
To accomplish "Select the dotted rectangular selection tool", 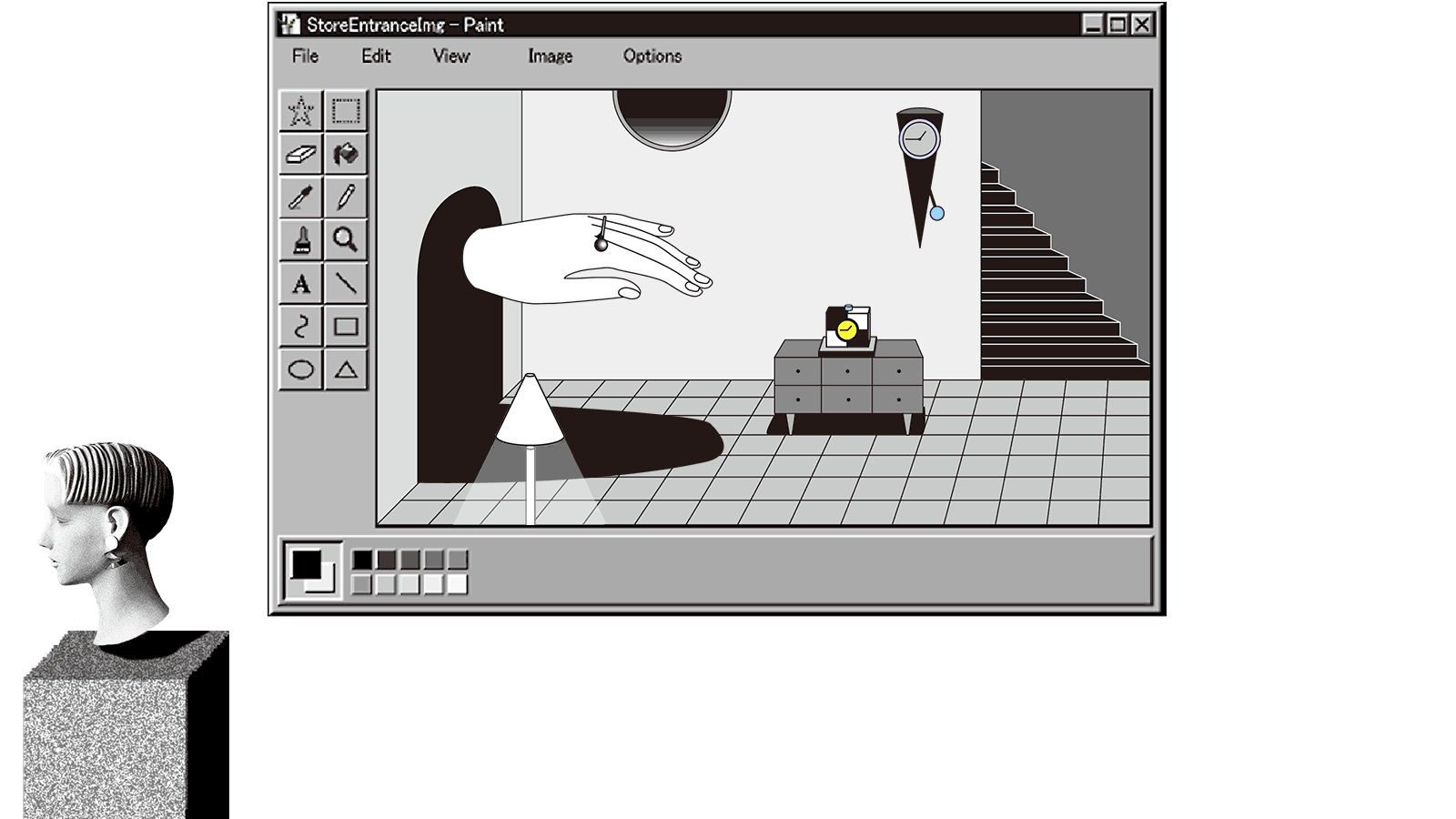I will point(346,111).
